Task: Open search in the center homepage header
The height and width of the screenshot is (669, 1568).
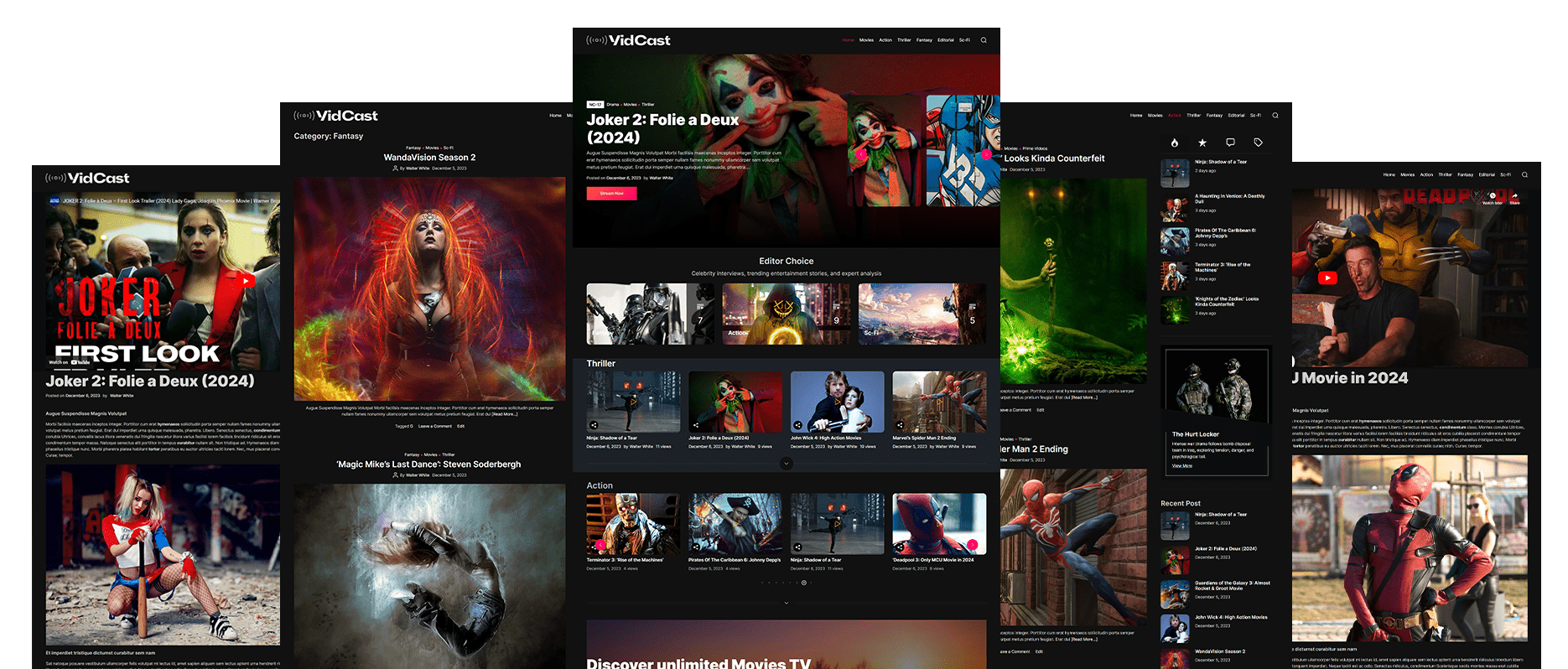Action: [x=984, y=40]
